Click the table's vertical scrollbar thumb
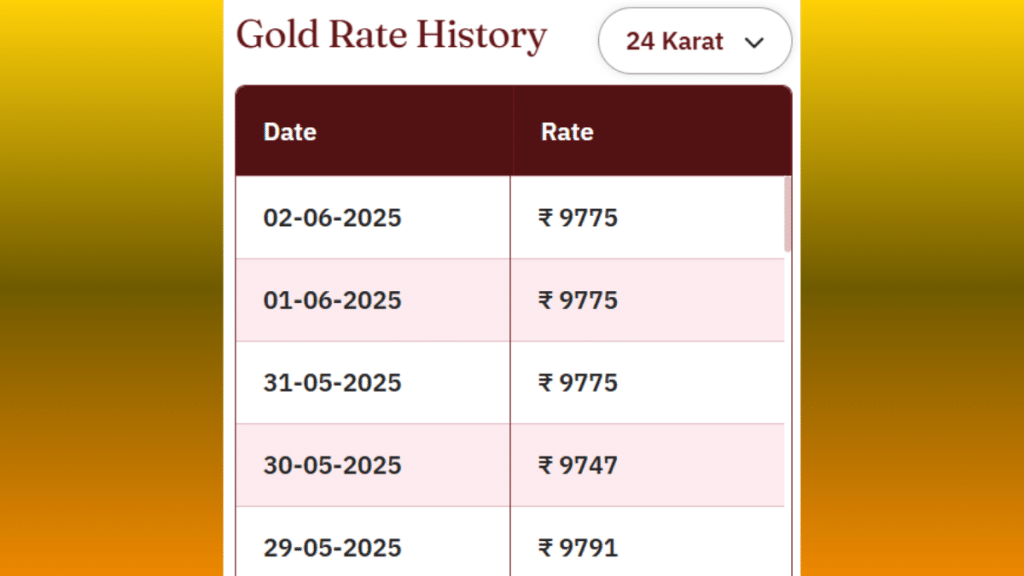Image resolution: width=1024 pixels, height=576 pixels. (x=788, y=214)
